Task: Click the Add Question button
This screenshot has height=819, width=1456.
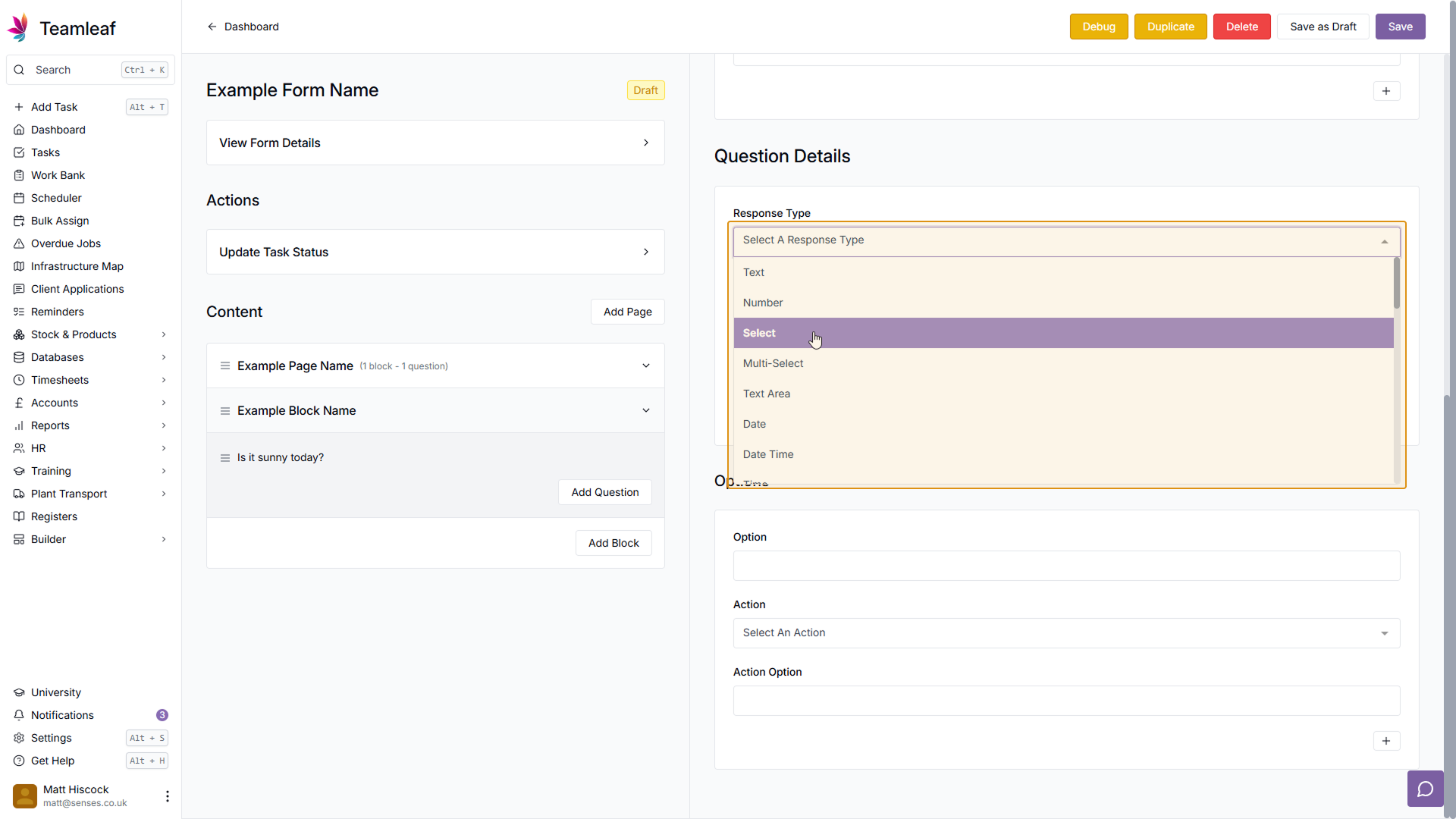Action: 604,492
